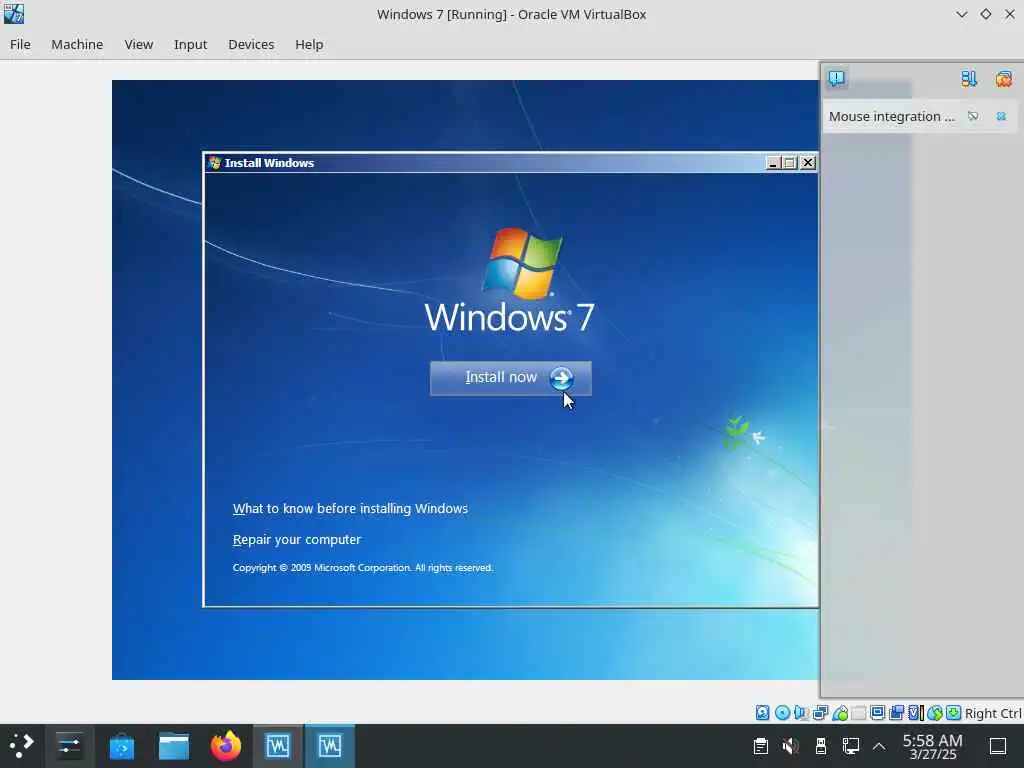The image size is (1024, 768).
Task: Click the keyboard capture green arrow icon
Action: pos(953,712)
